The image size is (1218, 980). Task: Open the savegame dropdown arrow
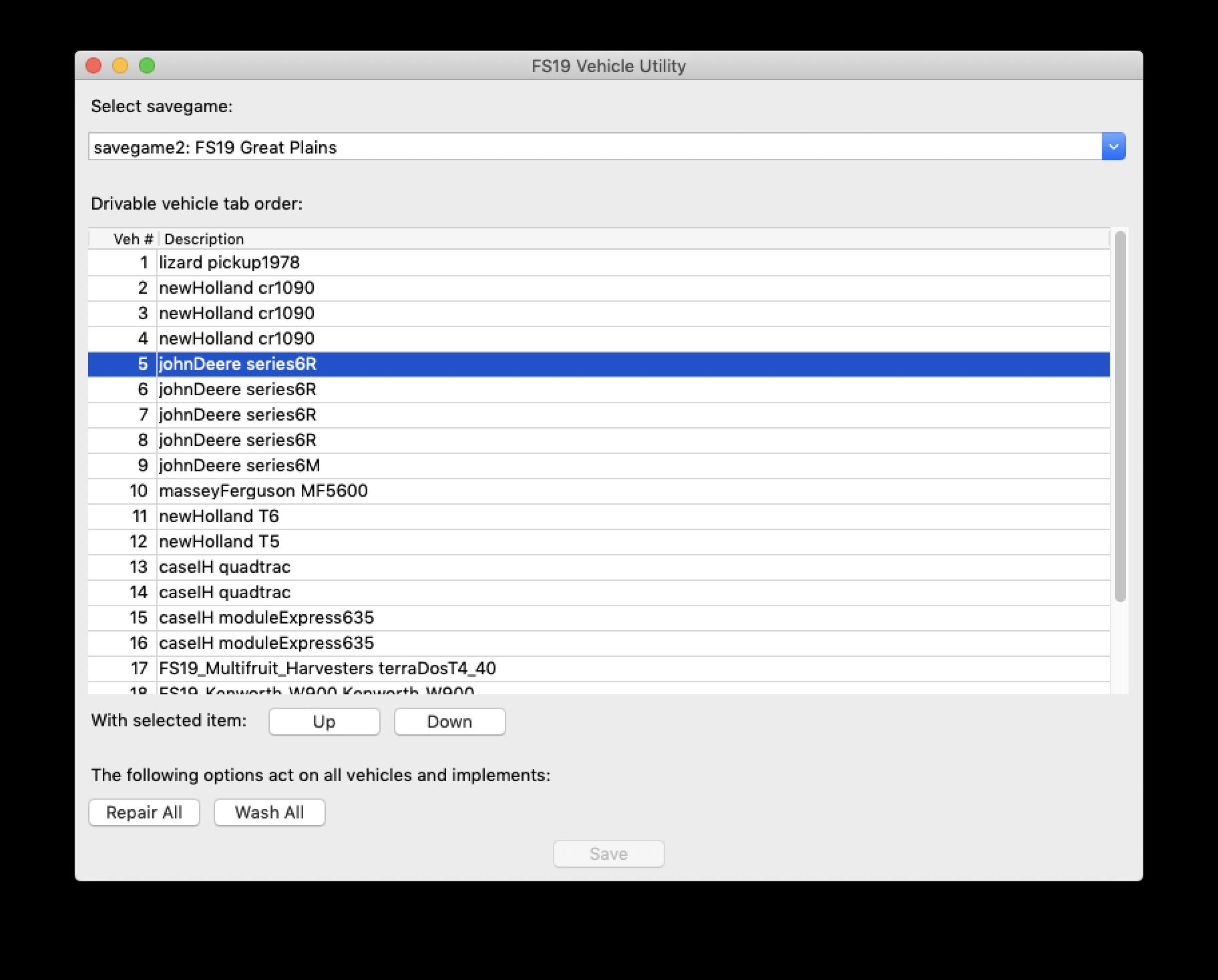tap(1112, 147)
